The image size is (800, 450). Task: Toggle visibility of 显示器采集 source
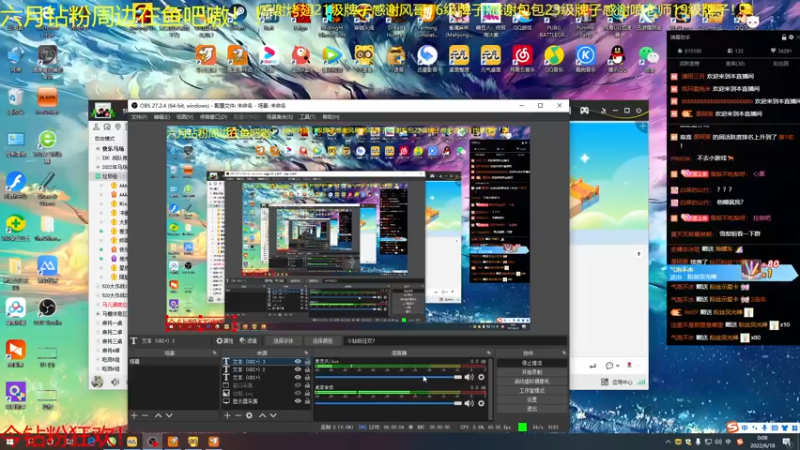[298, 401]
